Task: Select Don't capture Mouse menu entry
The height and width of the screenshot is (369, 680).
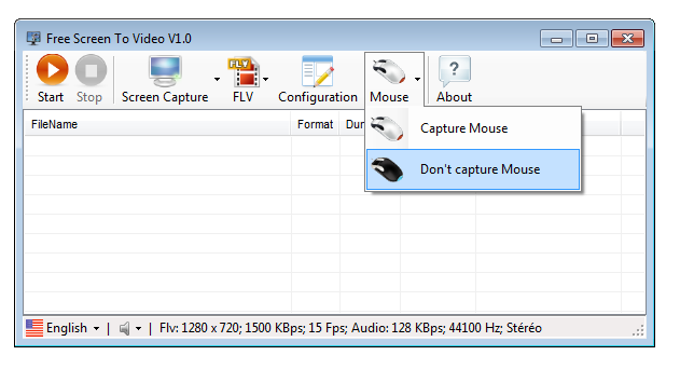Action: (473, 170)
